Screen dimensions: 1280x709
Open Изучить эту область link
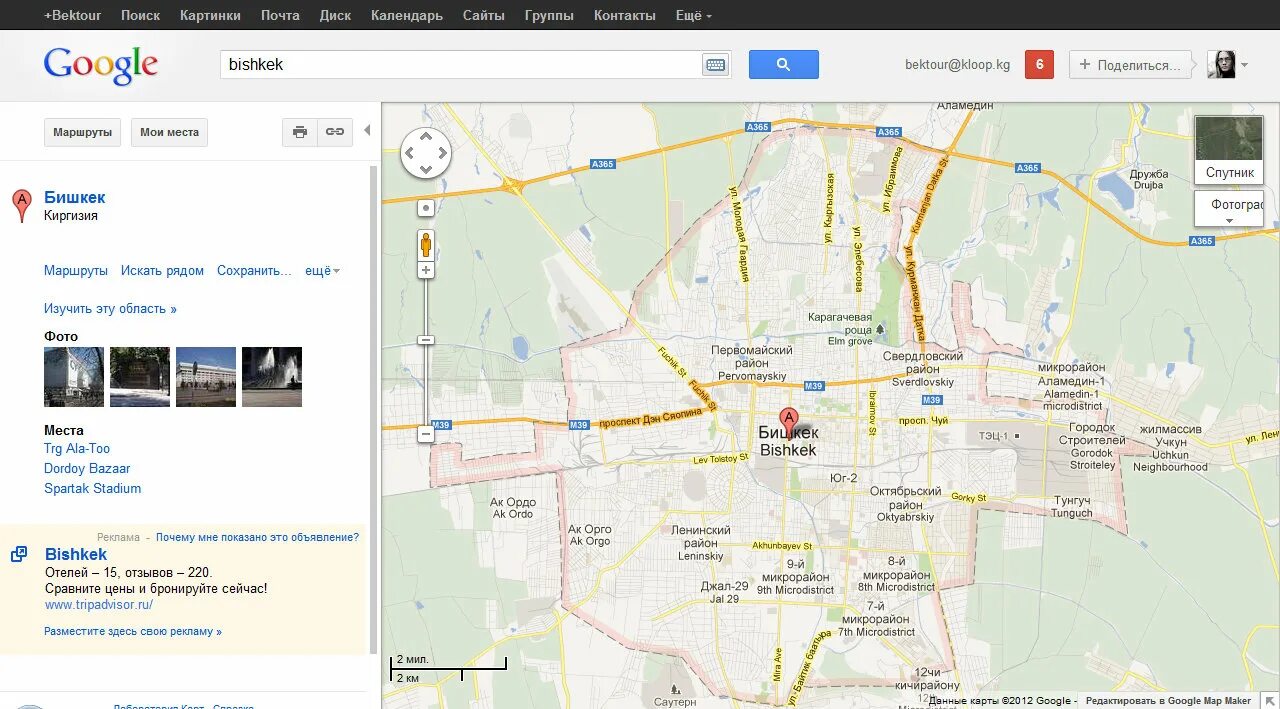[110, 309]
